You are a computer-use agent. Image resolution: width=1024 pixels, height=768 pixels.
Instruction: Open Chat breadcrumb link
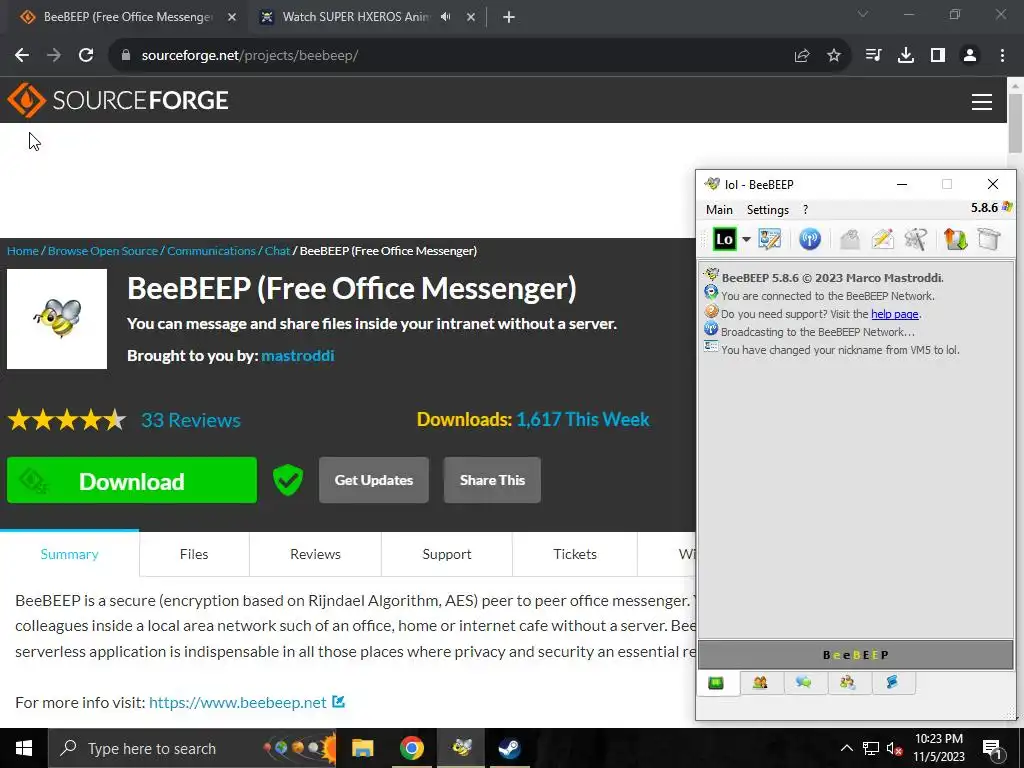click(277, 251)
